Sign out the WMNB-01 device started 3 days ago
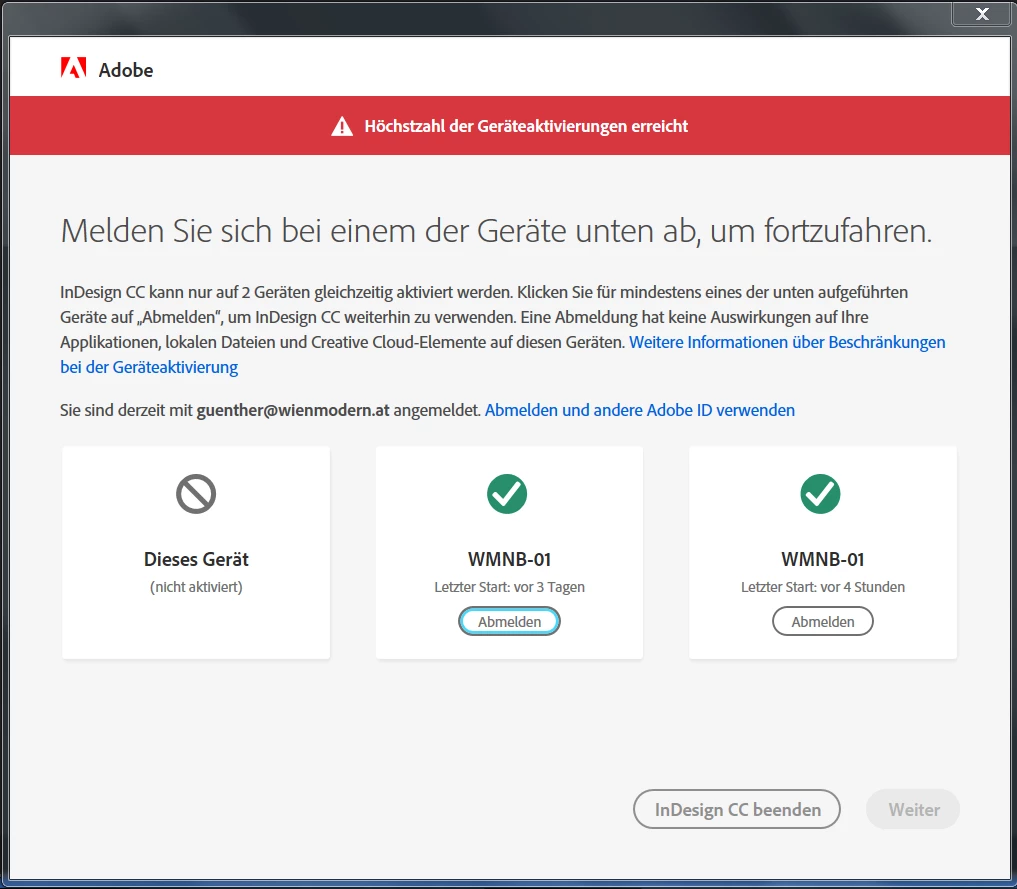Screen dimensions: 1017x889 pyautogui.click(x=509, y=621)
